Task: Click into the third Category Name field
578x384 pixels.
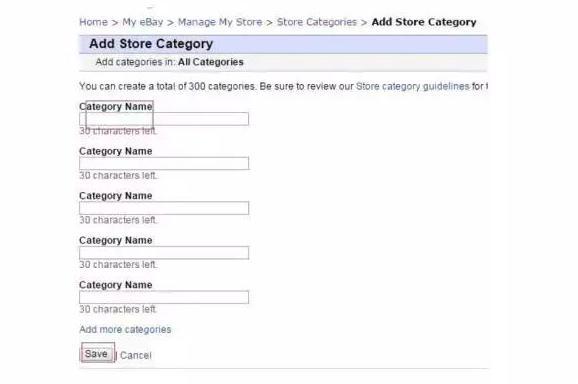Action: [164, 208]
